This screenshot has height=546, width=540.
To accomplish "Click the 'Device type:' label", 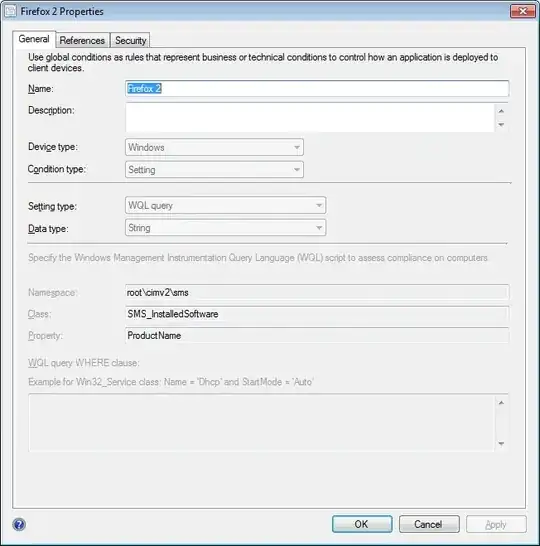I will [53, 147].
